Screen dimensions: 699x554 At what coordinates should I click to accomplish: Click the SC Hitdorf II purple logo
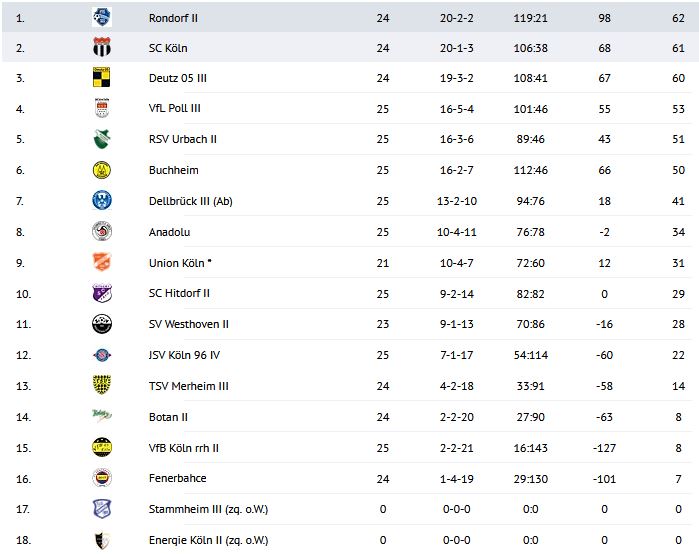point(102,294)
